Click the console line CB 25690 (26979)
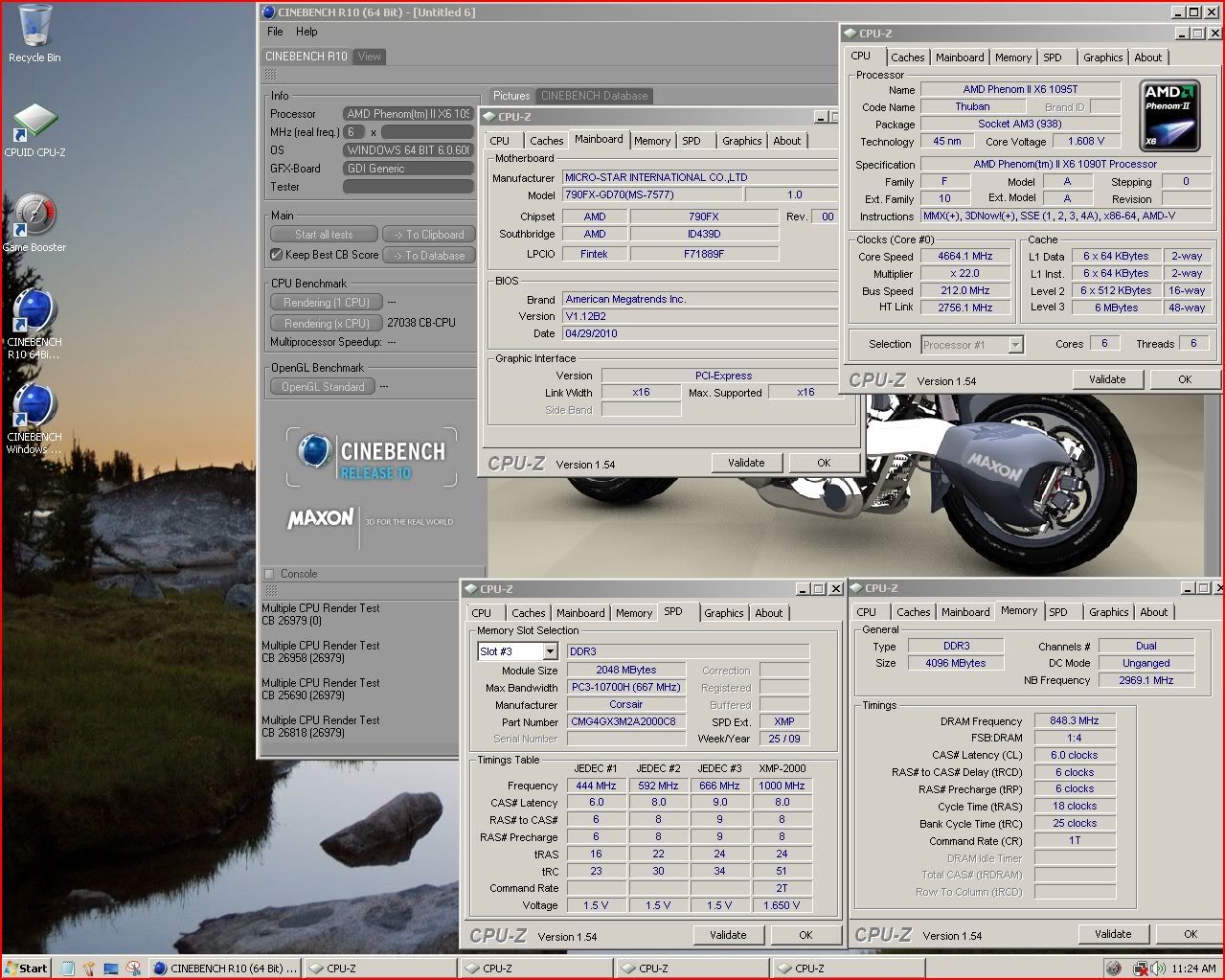This screenshot has width=1225, height=980. tap(304, 695)
